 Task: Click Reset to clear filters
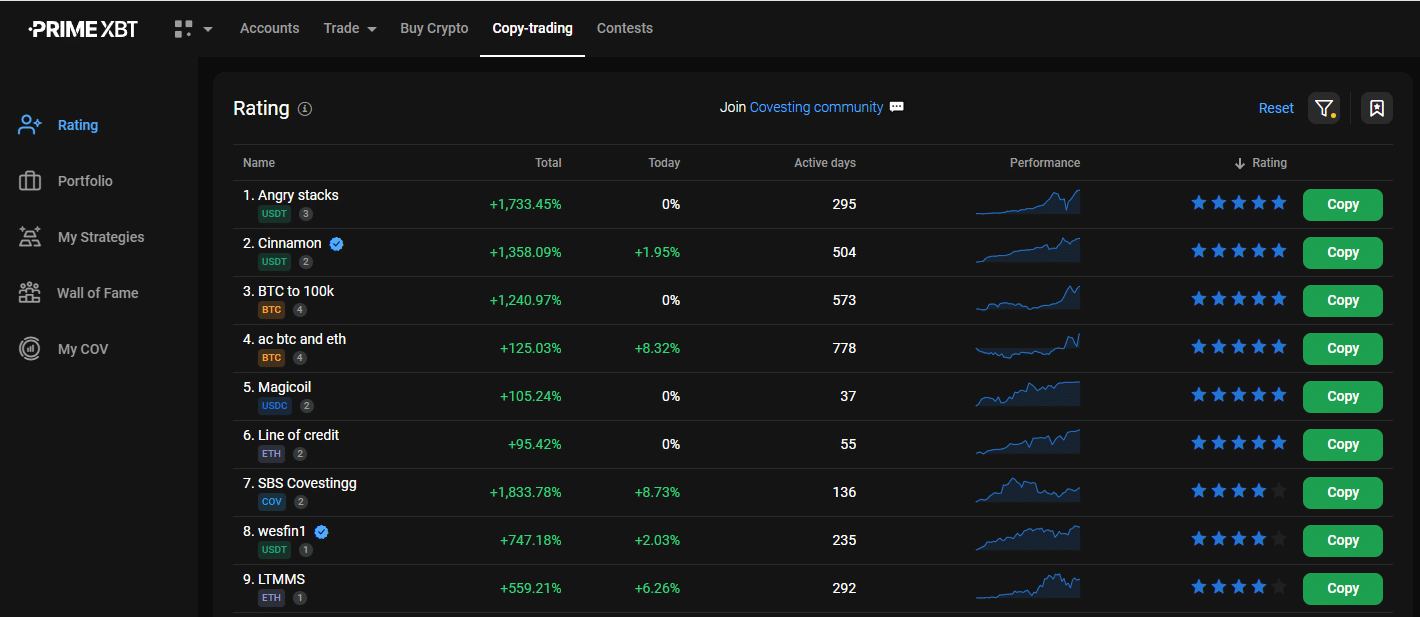coord(1276,107)
